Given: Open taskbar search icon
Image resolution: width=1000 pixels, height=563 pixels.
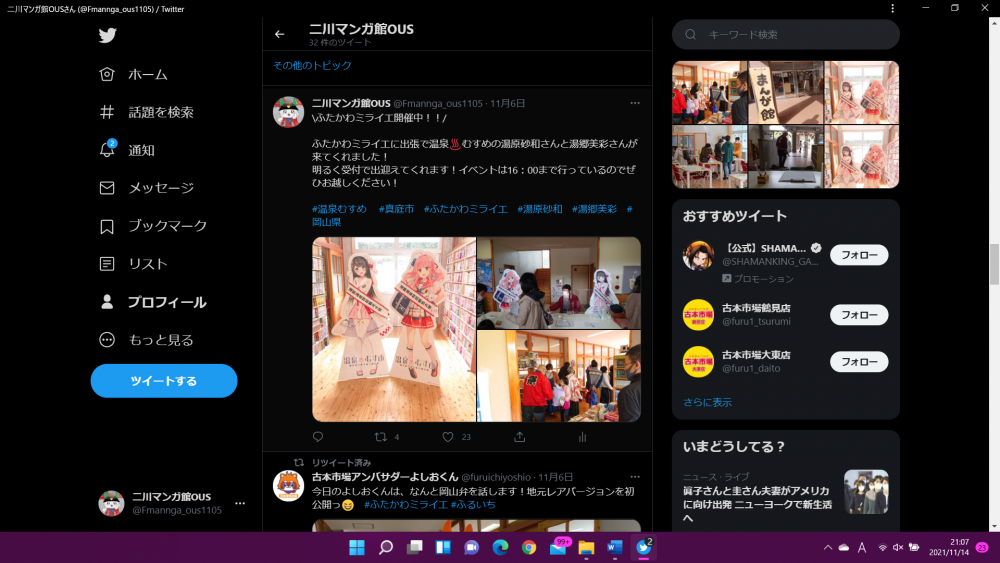Looking at the screenshot, I should tap(386, 547).
